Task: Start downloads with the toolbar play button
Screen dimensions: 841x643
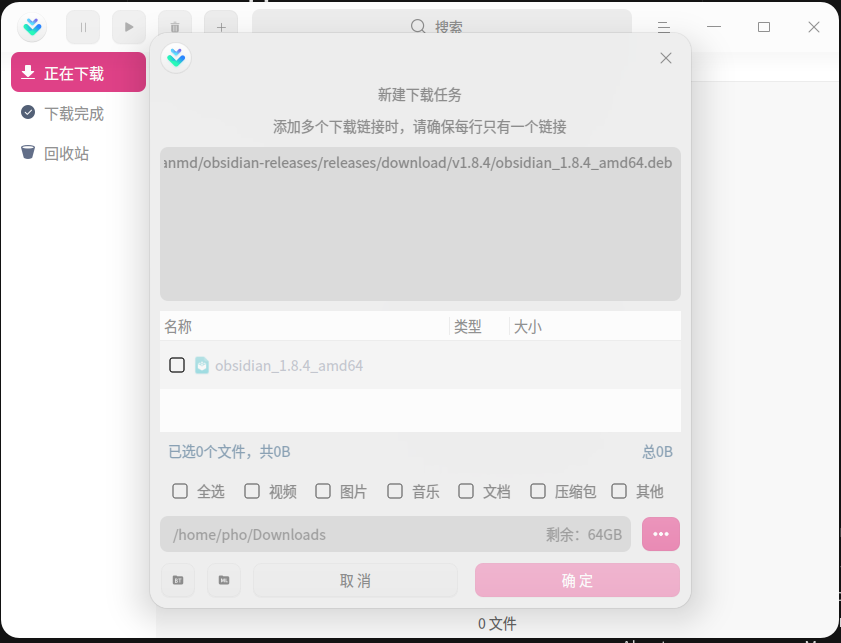Action: tap(129, 27)
